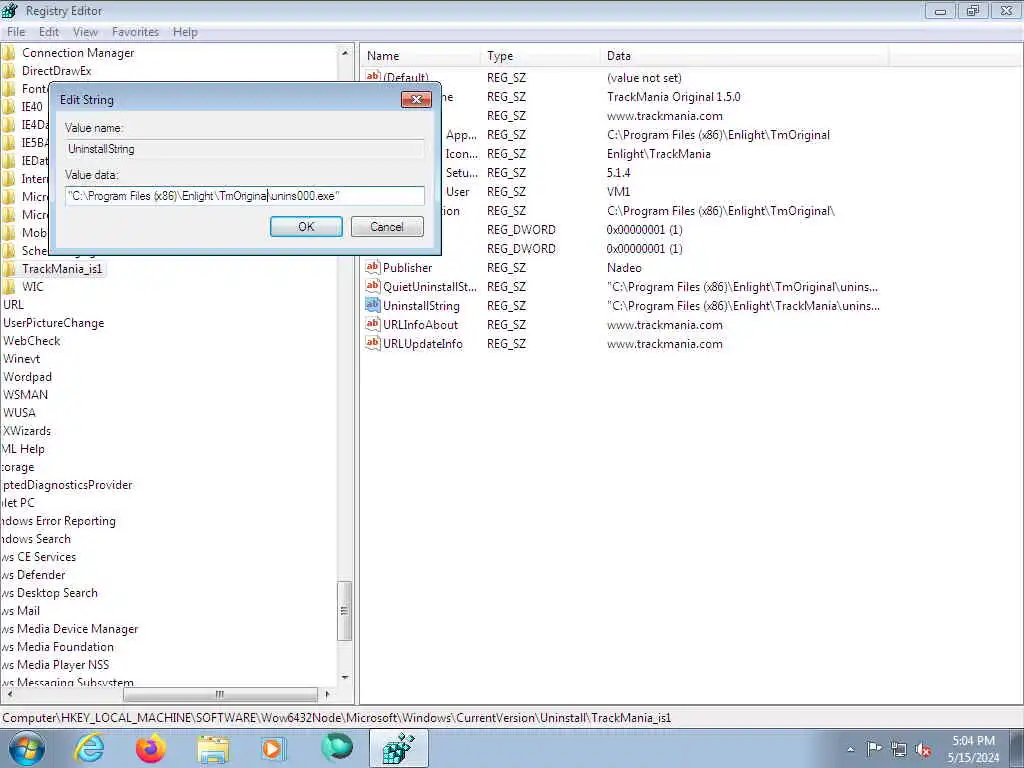
Task: Select the Media Player NSS tree item
Action: 55,665
